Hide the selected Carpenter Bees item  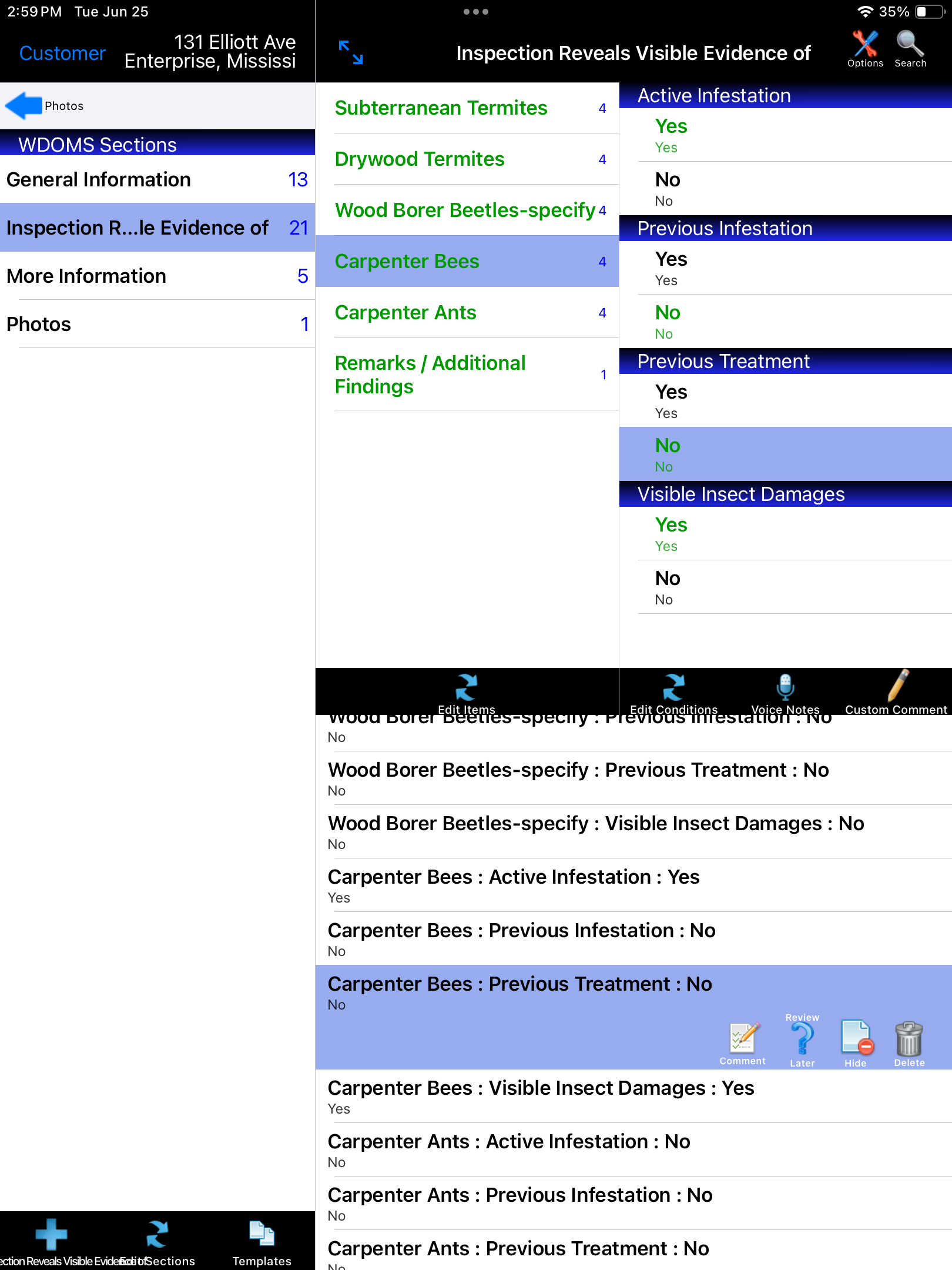point(856,1044)
